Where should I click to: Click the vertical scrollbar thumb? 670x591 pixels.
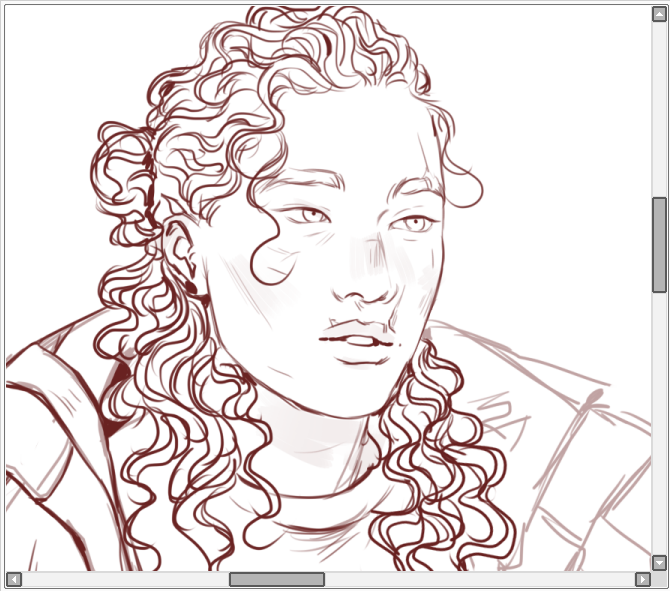659,245
